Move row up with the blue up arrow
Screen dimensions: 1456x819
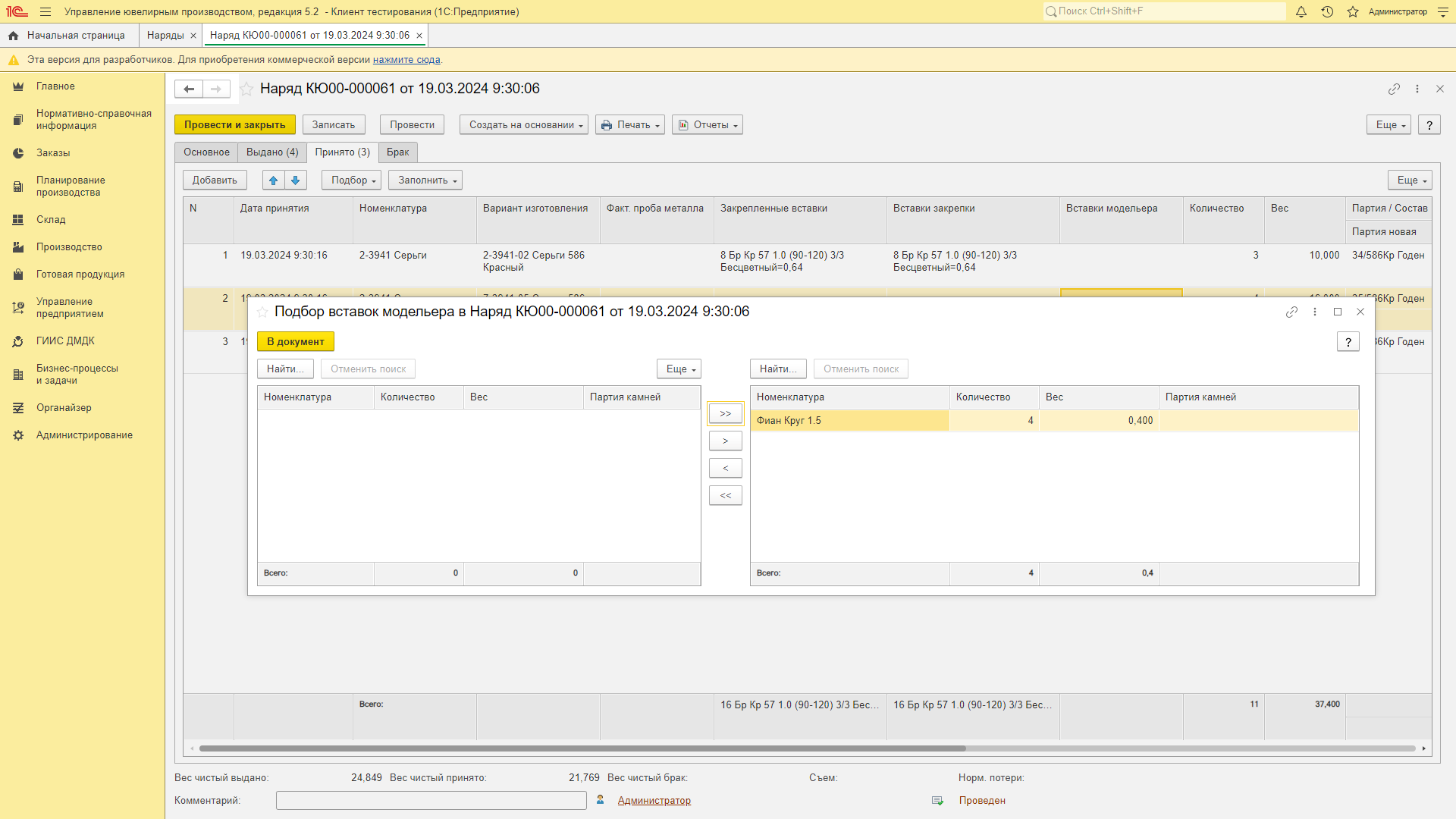pos(274,180)
